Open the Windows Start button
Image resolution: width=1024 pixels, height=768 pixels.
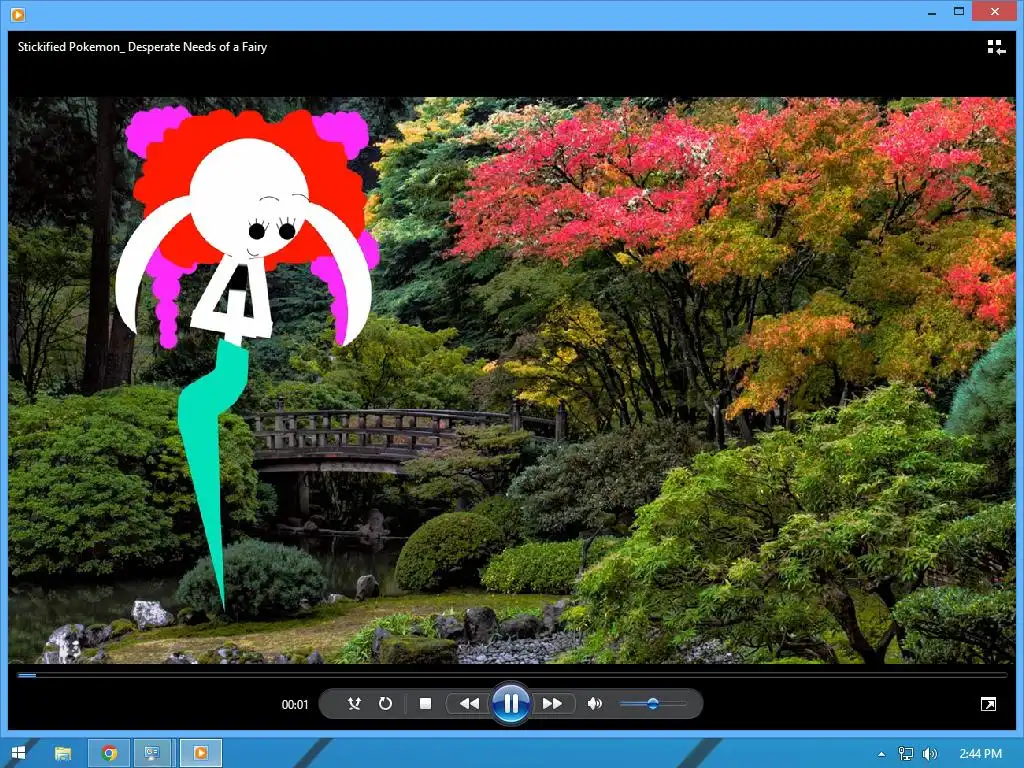18,753
